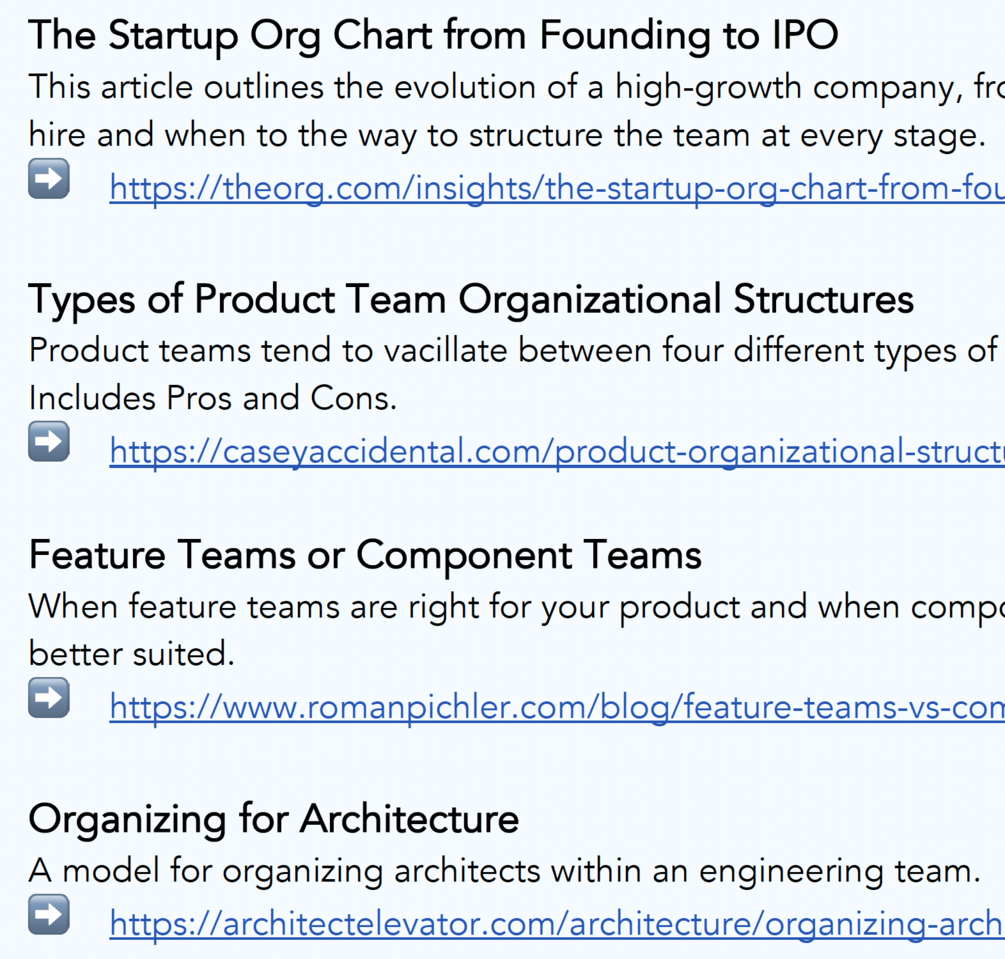Click the line starting 'When feature teams are right'
The height and width of the screenshot is (959, 1005).
[516, 607]
